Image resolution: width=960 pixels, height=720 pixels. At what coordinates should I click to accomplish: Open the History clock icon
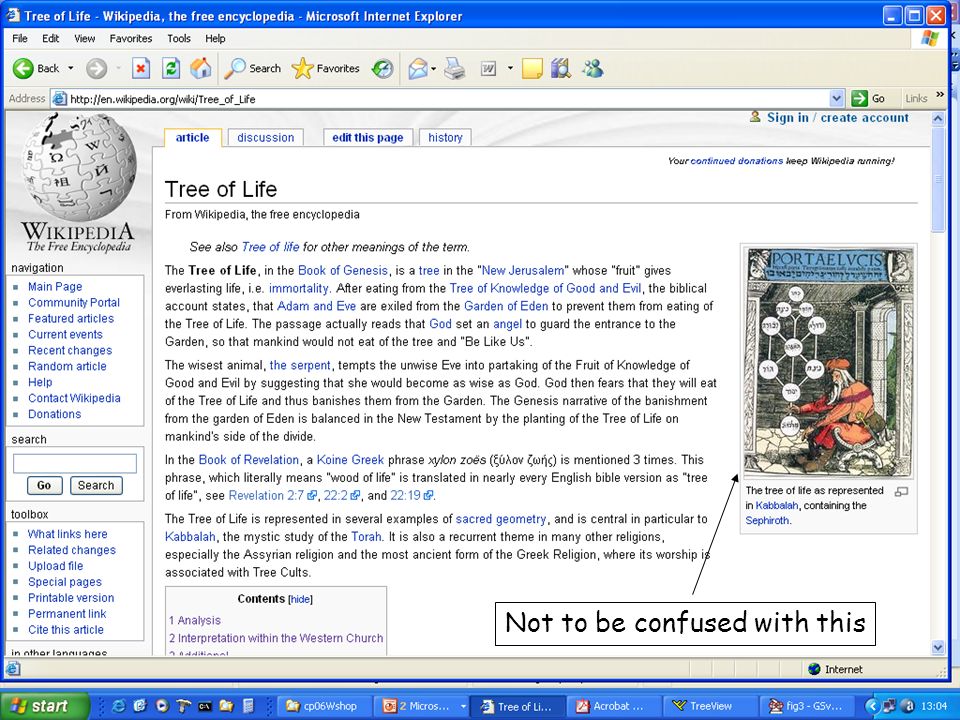(x=383, y=69)
